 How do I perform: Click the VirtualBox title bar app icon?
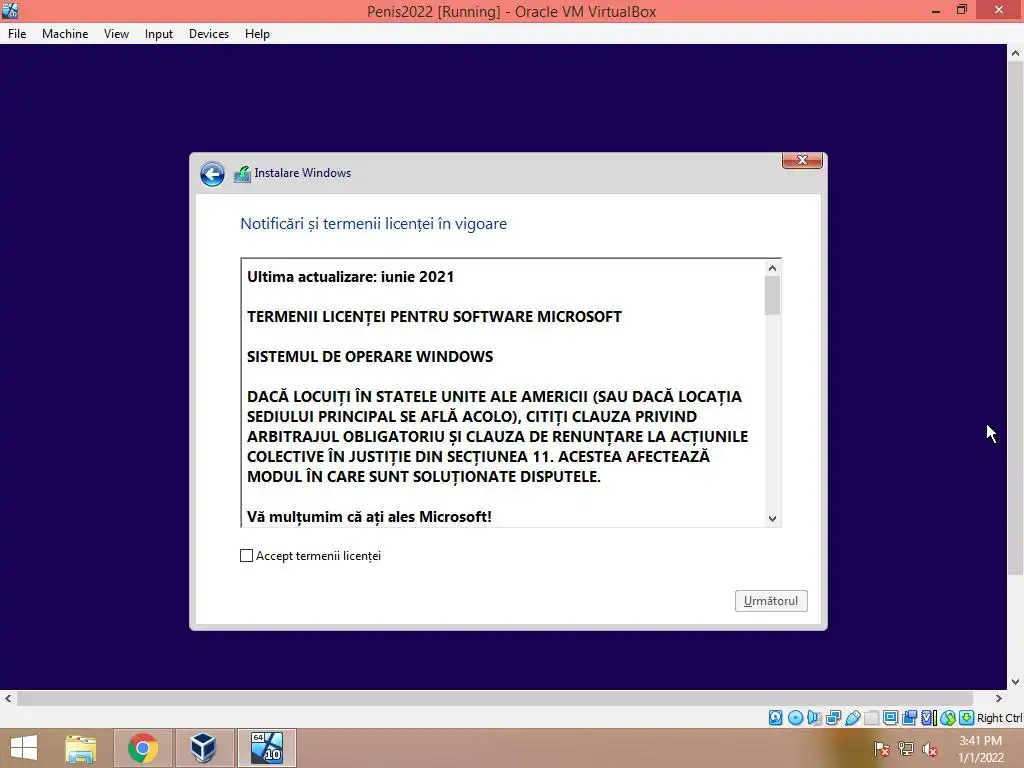pos(10,10)
